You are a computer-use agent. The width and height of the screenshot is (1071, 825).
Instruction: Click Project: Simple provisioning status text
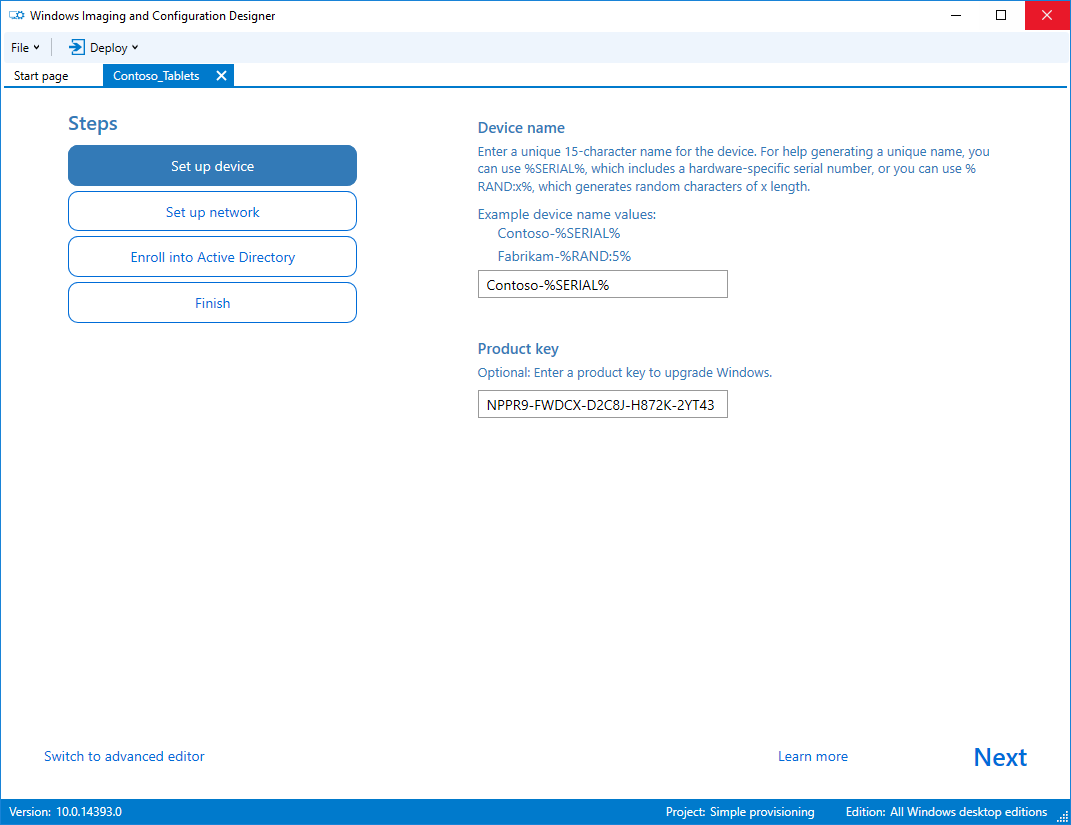[x=740, y=812]
